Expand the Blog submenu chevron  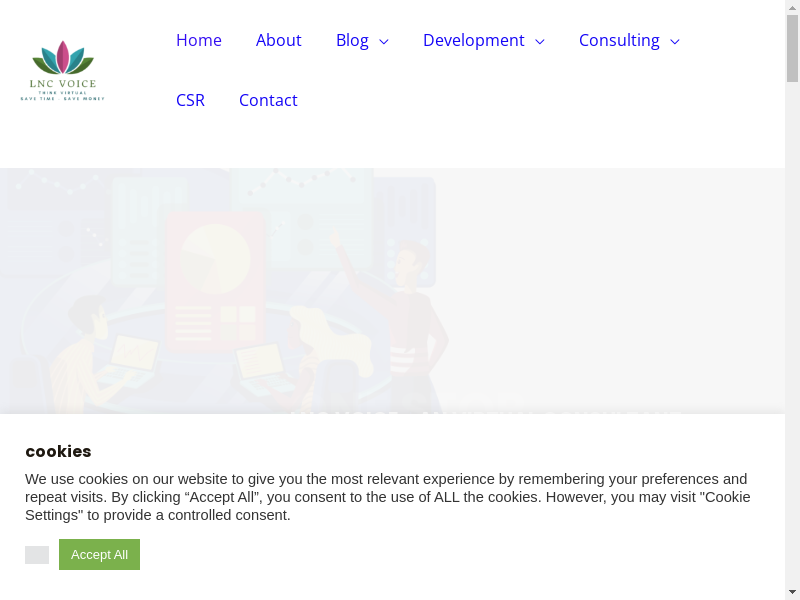click(x=383, y=41)
